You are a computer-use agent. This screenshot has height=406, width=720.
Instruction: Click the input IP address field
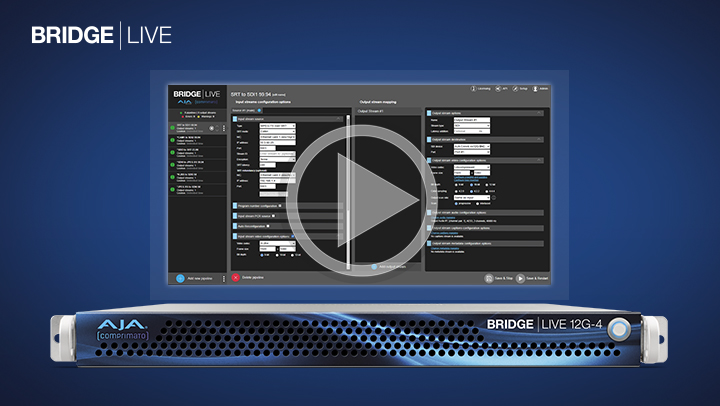pos(277,143)
